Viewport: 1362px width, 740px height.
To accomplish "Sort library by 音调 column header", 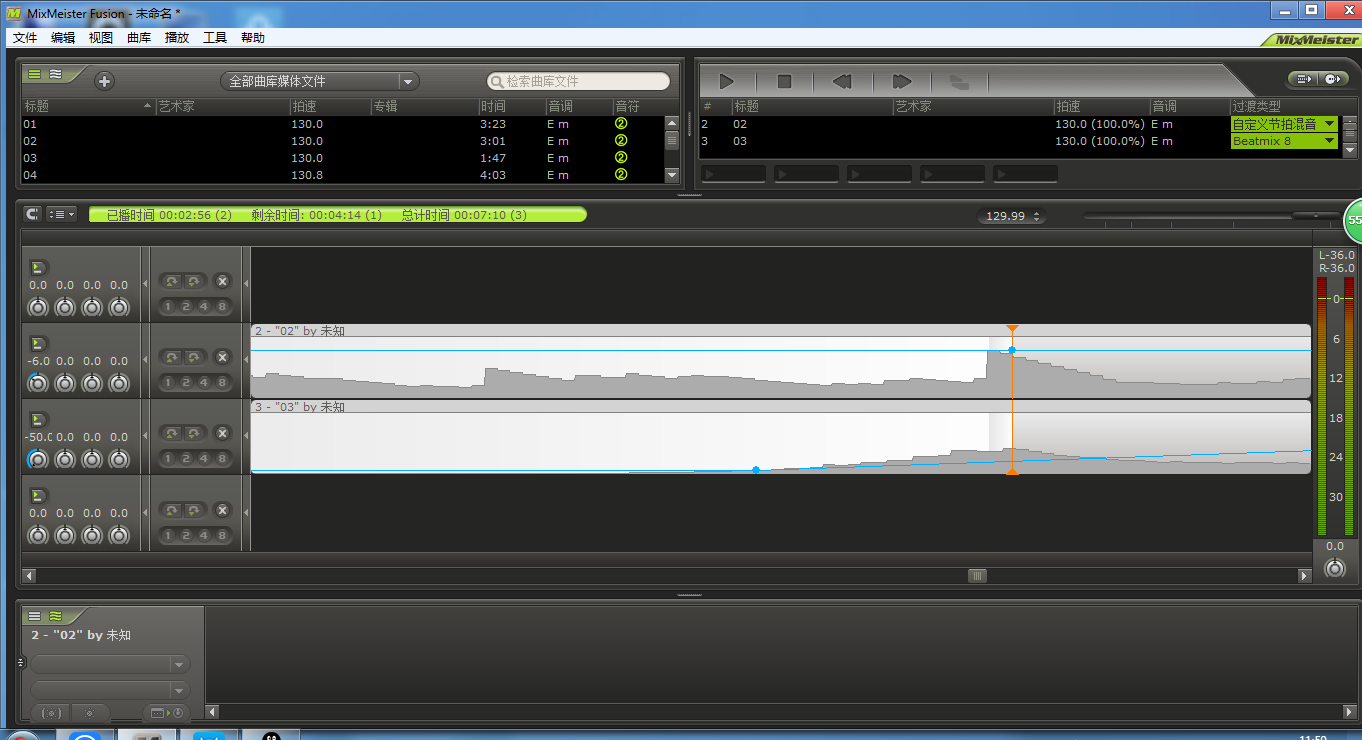I will [578, 106].
